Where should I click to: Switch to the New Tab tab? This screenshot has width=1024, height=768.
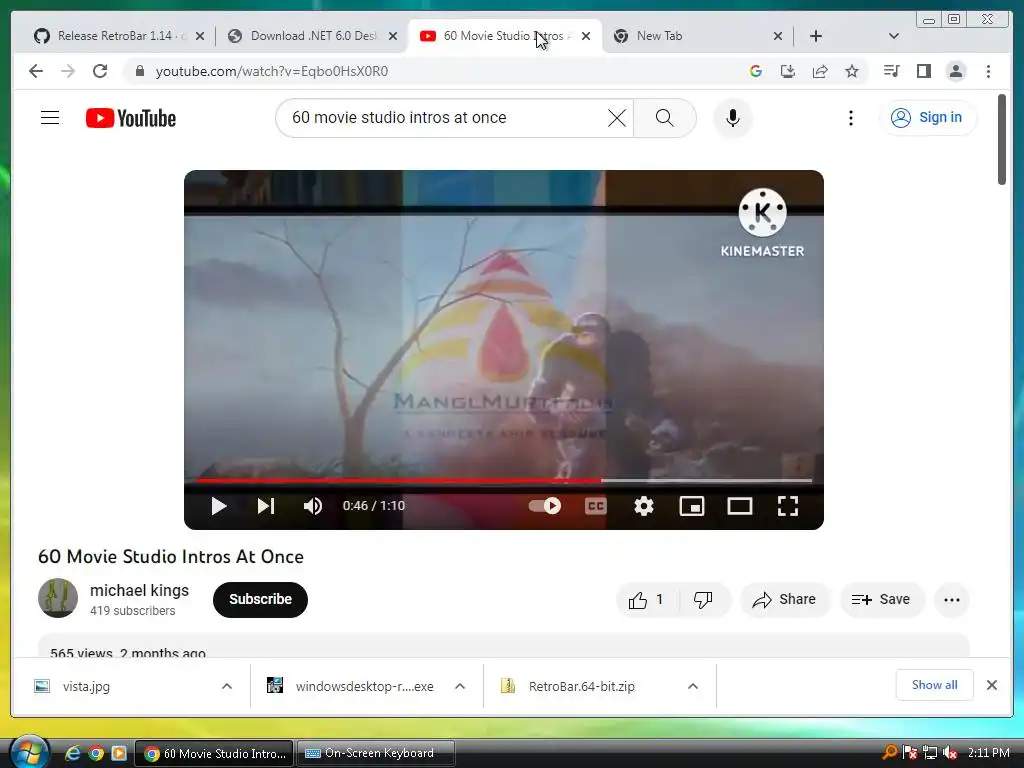(x=697, y=36)
